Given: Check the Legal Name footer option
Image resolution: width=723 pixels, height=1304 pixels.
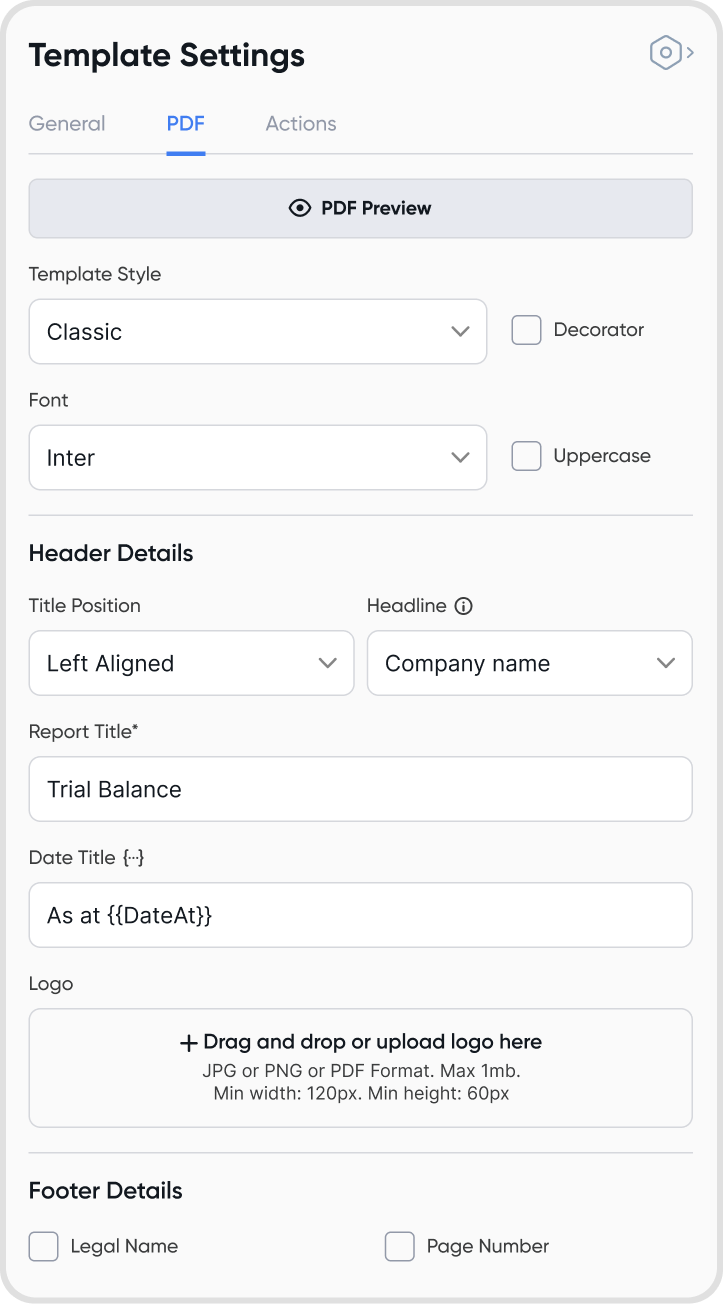Looking at the screenshot, I should tap(44, 1246).
